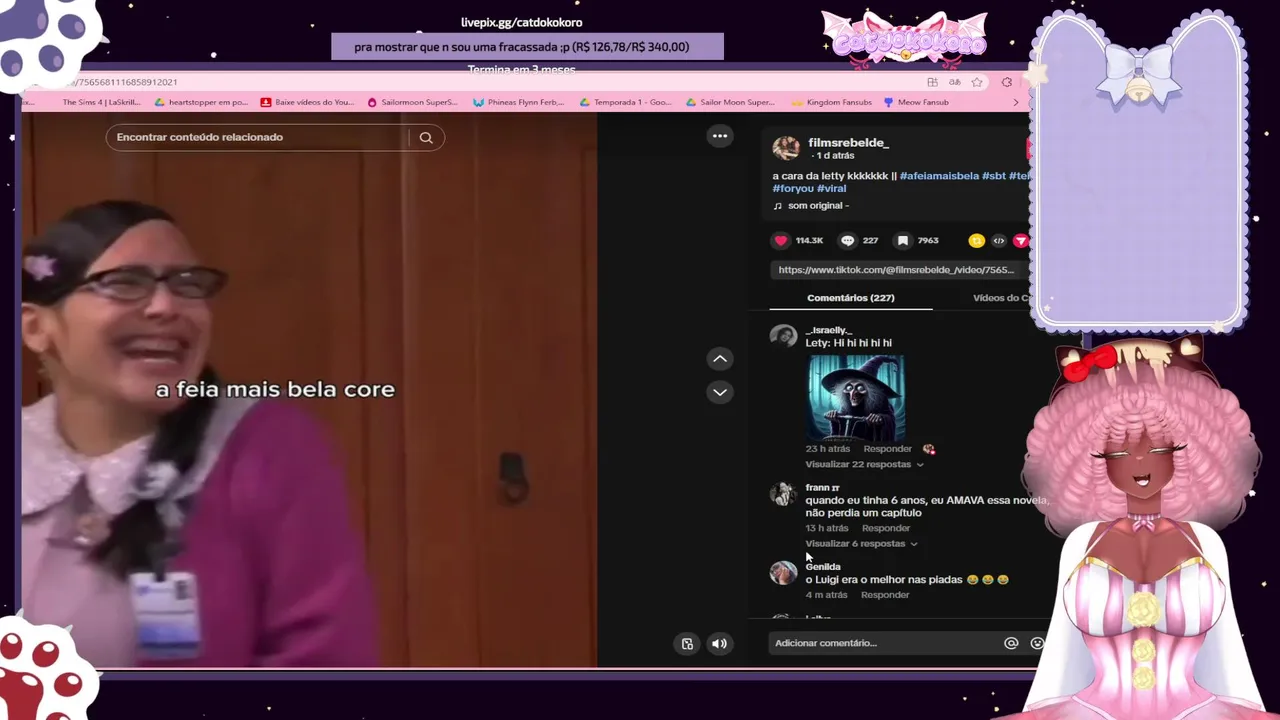Screen dimensions: 1280x720
Task: Open Sailormoon SuperS... bookmark
Action: (412, 102)
